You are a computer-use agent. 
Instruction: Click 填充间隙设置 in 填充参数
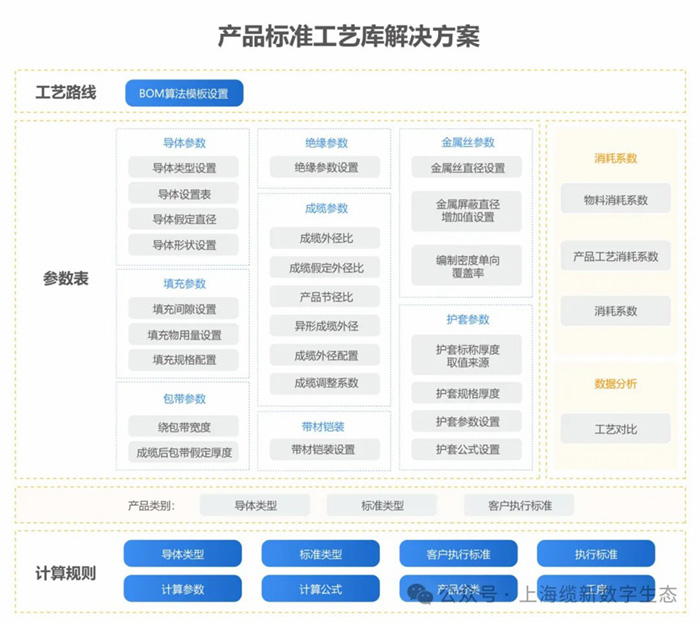[x=184, y=309]
